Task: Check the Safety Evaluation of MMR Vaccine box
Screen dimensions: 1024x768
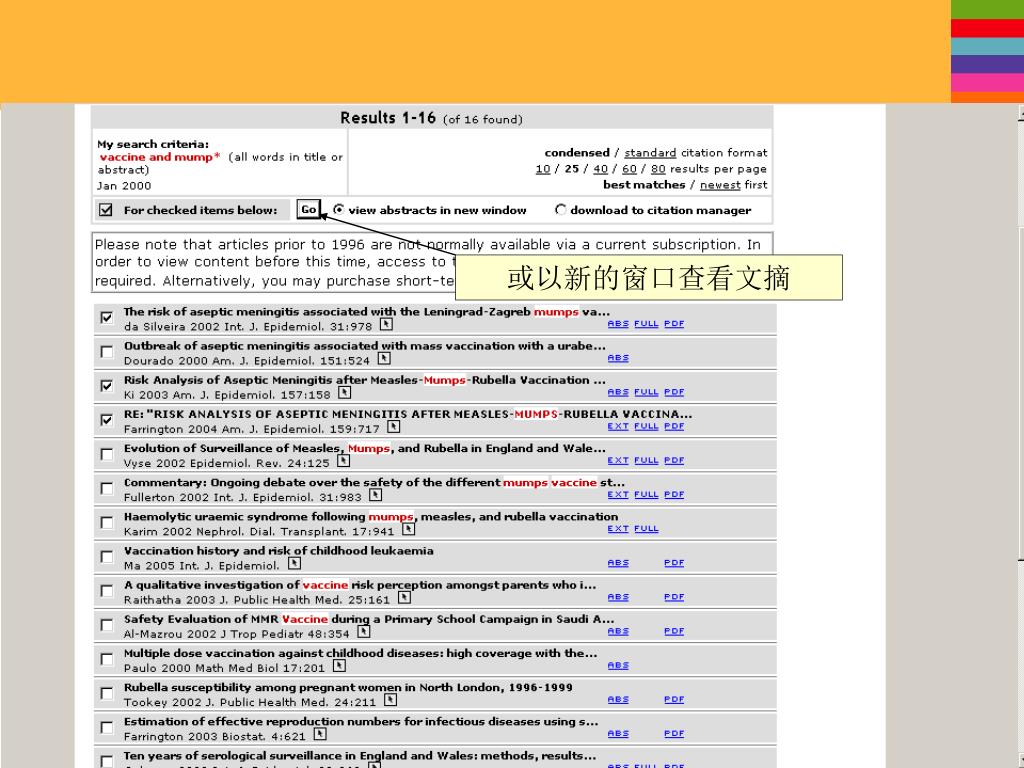Action: click(107, 625)
